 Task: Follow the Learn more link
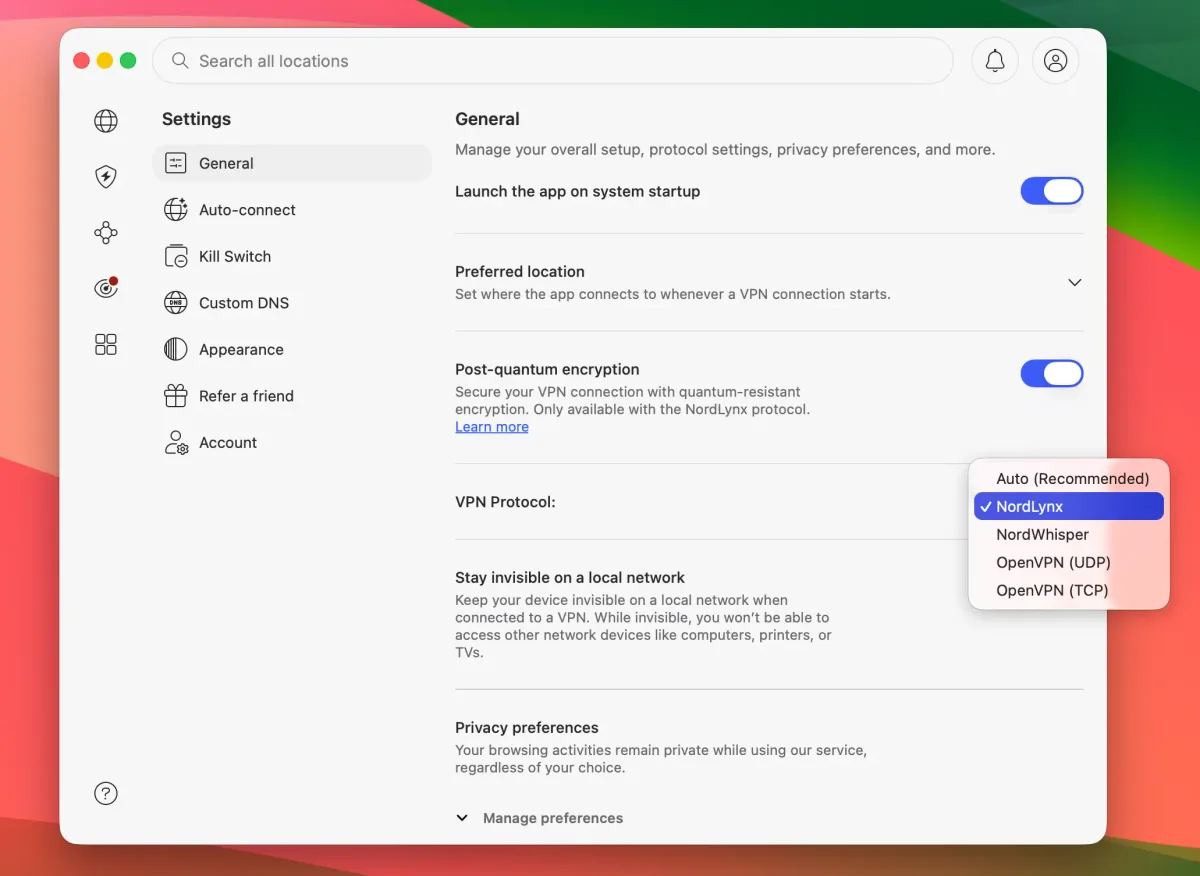pos(492,427)
